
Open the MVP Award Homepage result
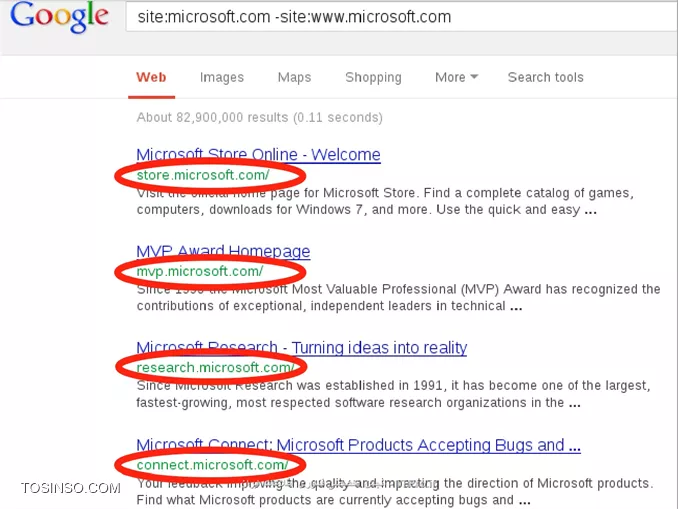tap(223, 251)
